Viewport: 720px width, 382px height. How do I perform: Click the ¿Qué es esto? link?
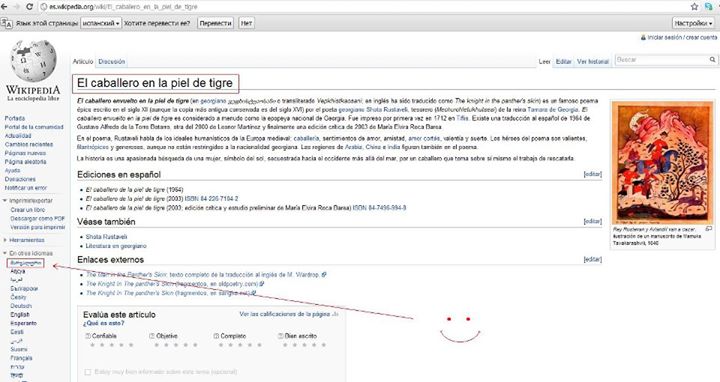point(103,323)
